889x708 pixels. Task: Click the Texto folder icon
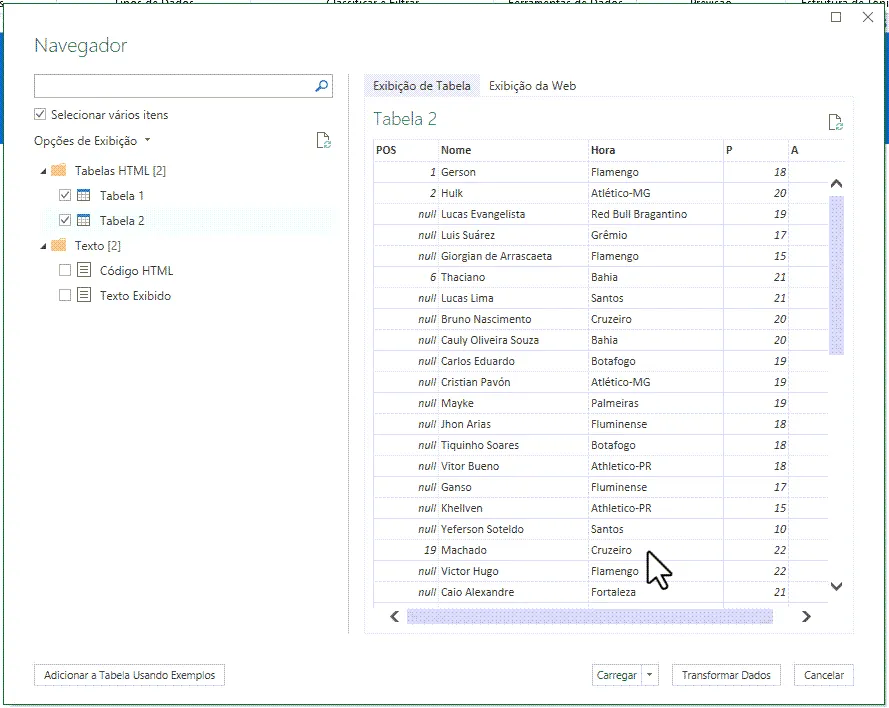pos(58,245)
